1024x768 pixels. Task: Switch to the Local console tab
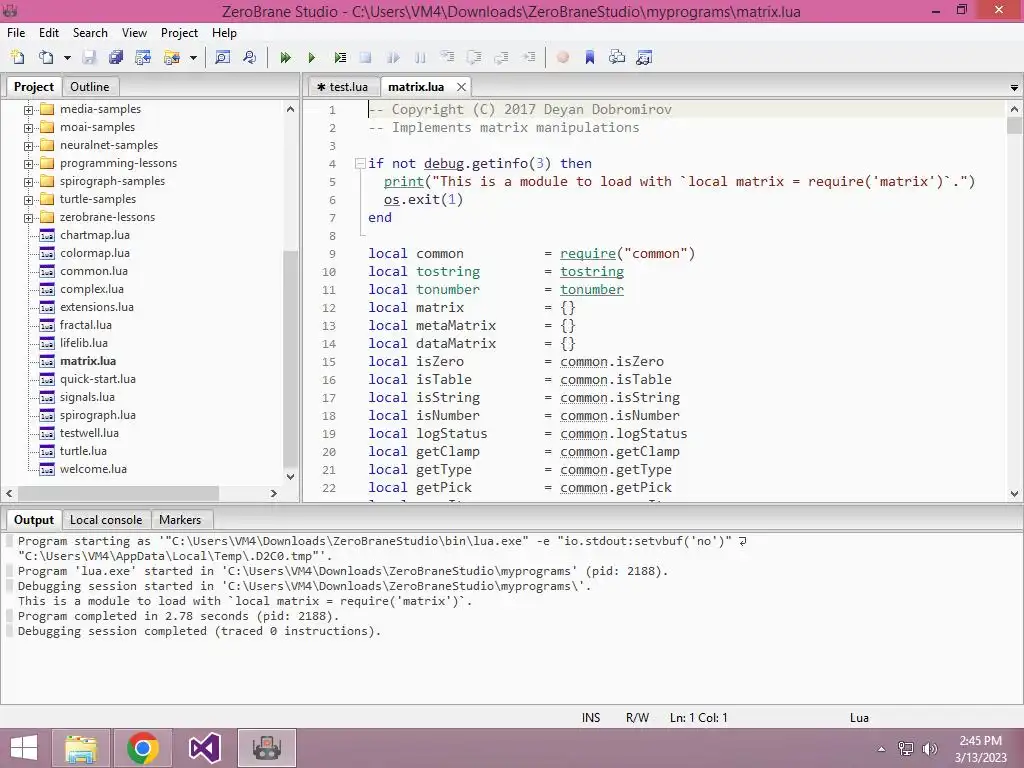click(106, 520)
